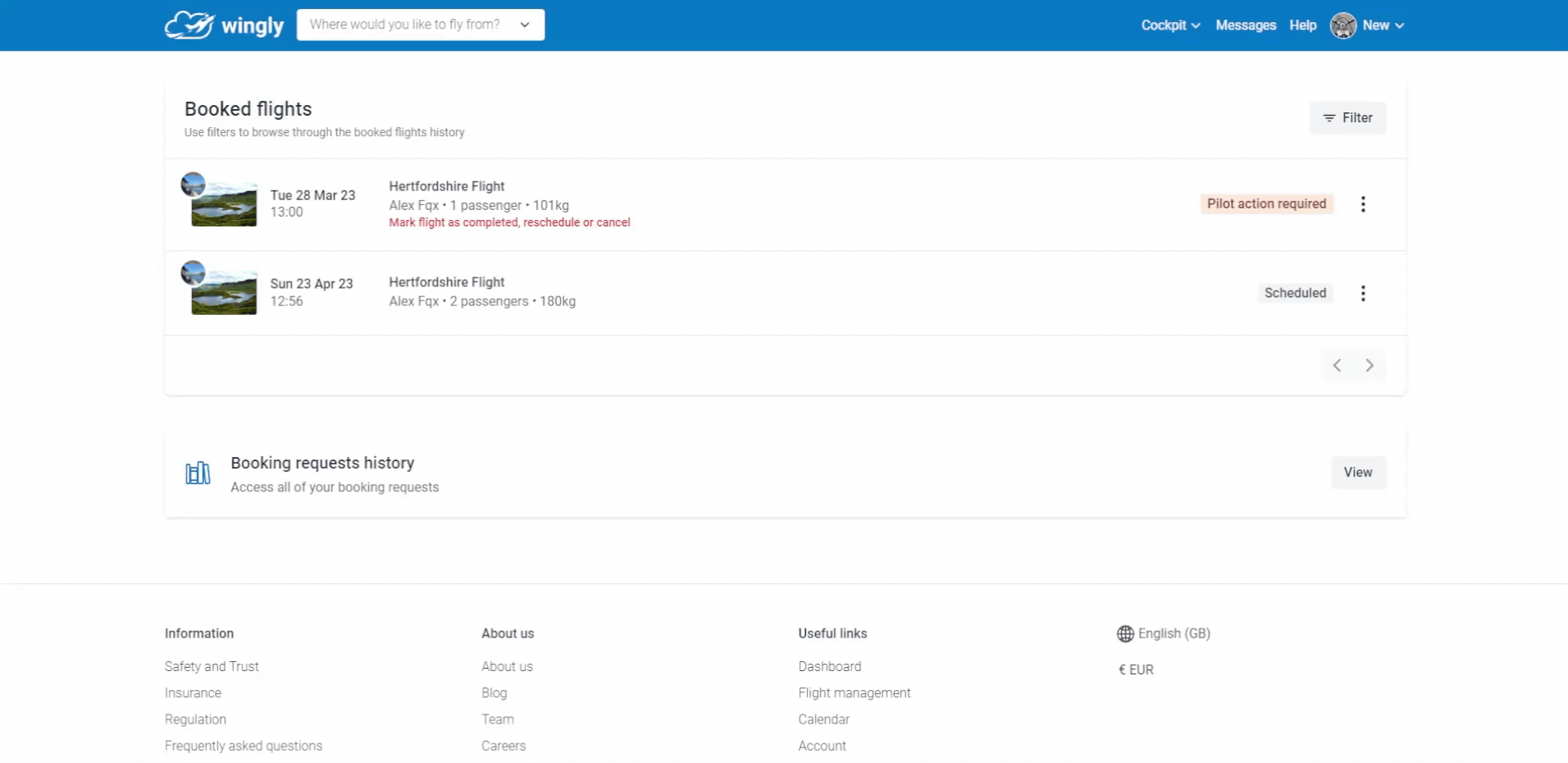Screen dimensions: 1568x763
Task: Click the 'Pilot action required' status badge
Action: pyautogui.click(x=1267, y=203)
